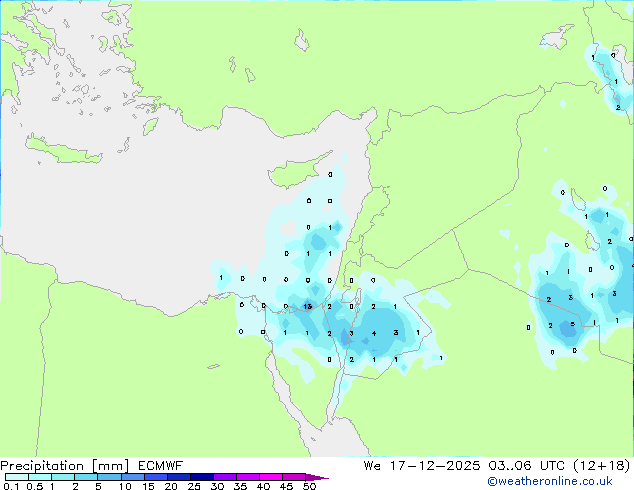Viewport: 634px width, 490px height.
Task: Select the 'Precipitation [mm]' title text
Action: pyautogui.click(x=65, y=466)
